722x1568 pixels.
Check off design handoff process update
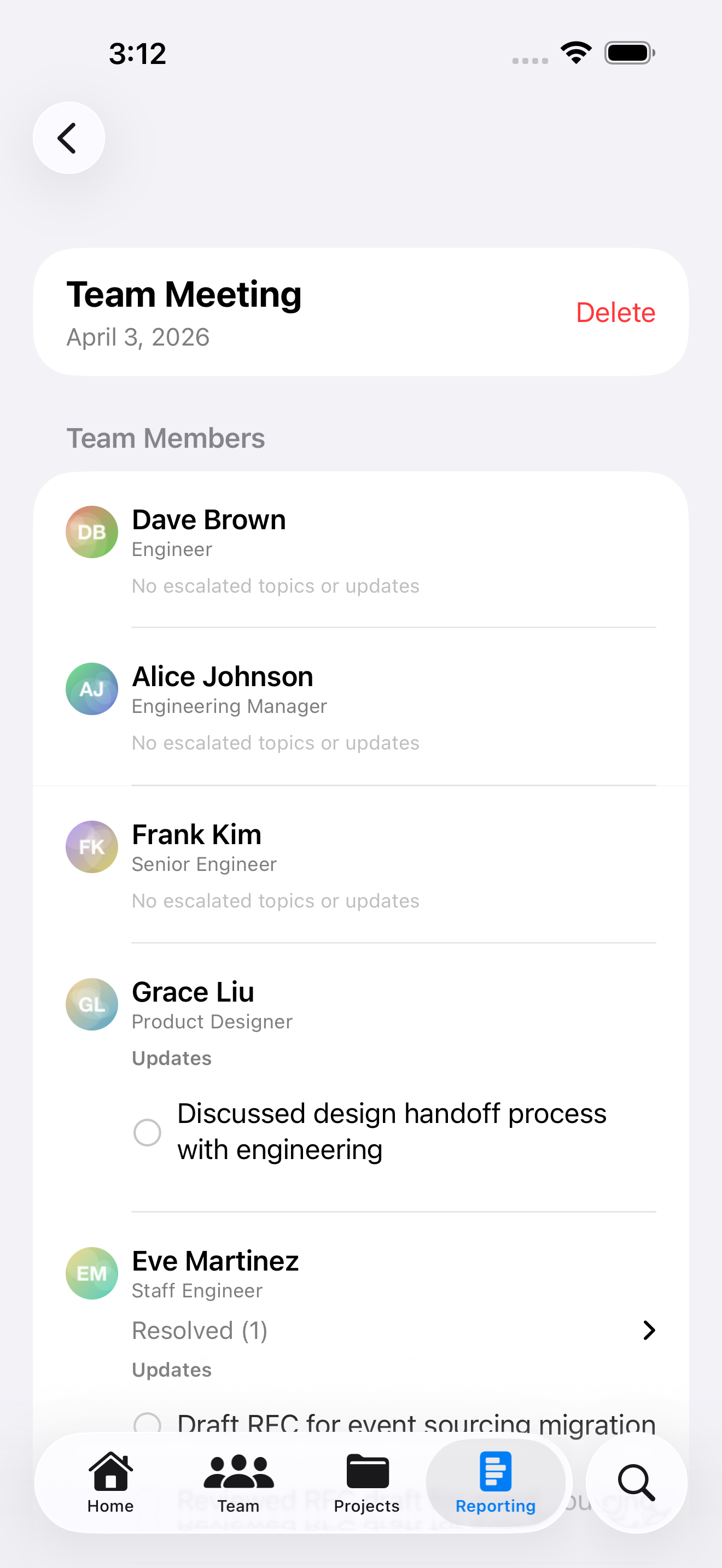147,1132
